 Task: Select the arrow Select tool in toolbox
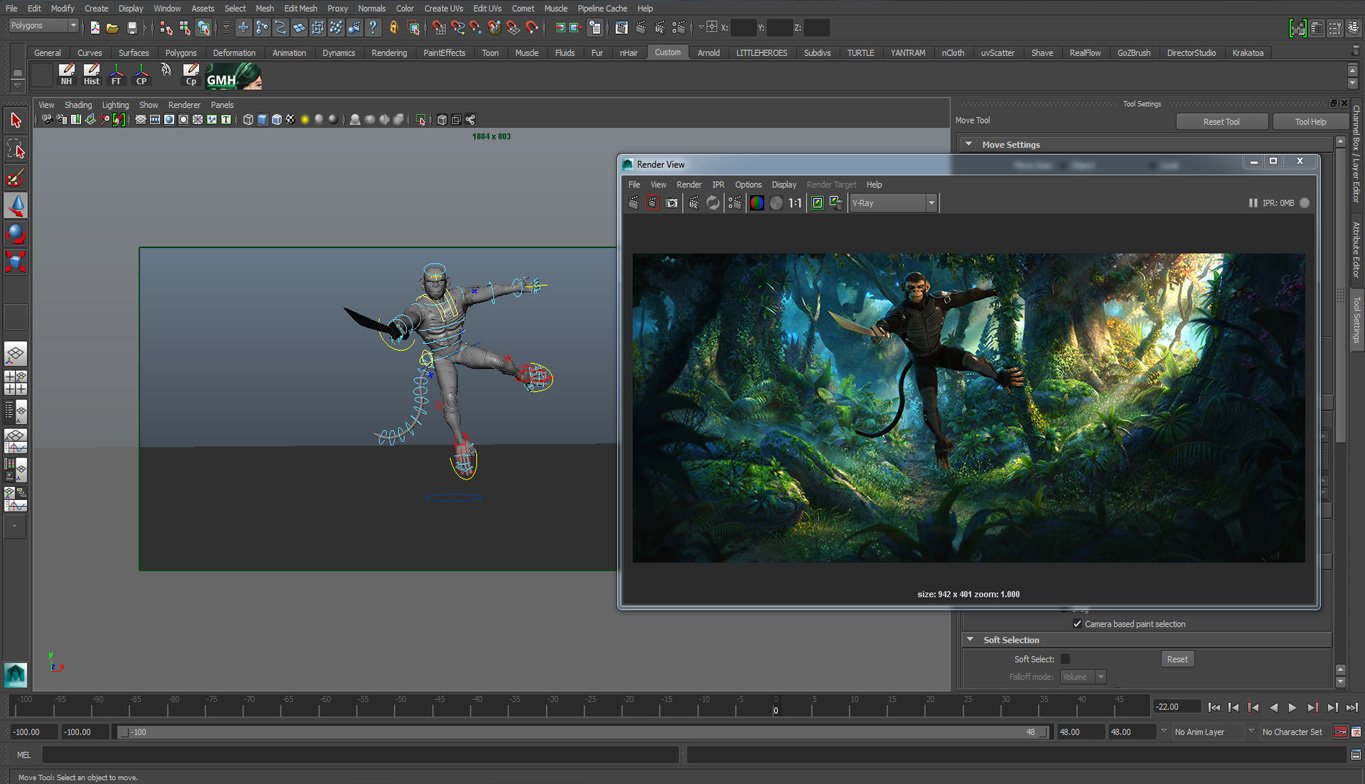coord(15,120)
